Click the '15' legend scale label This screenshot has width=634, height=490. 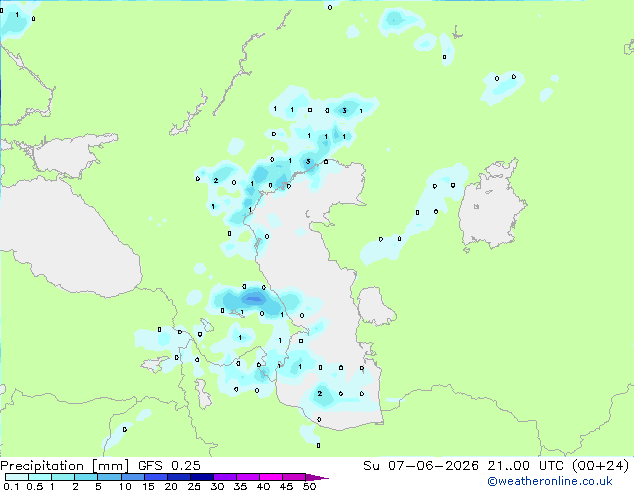[x=148, y=486]
